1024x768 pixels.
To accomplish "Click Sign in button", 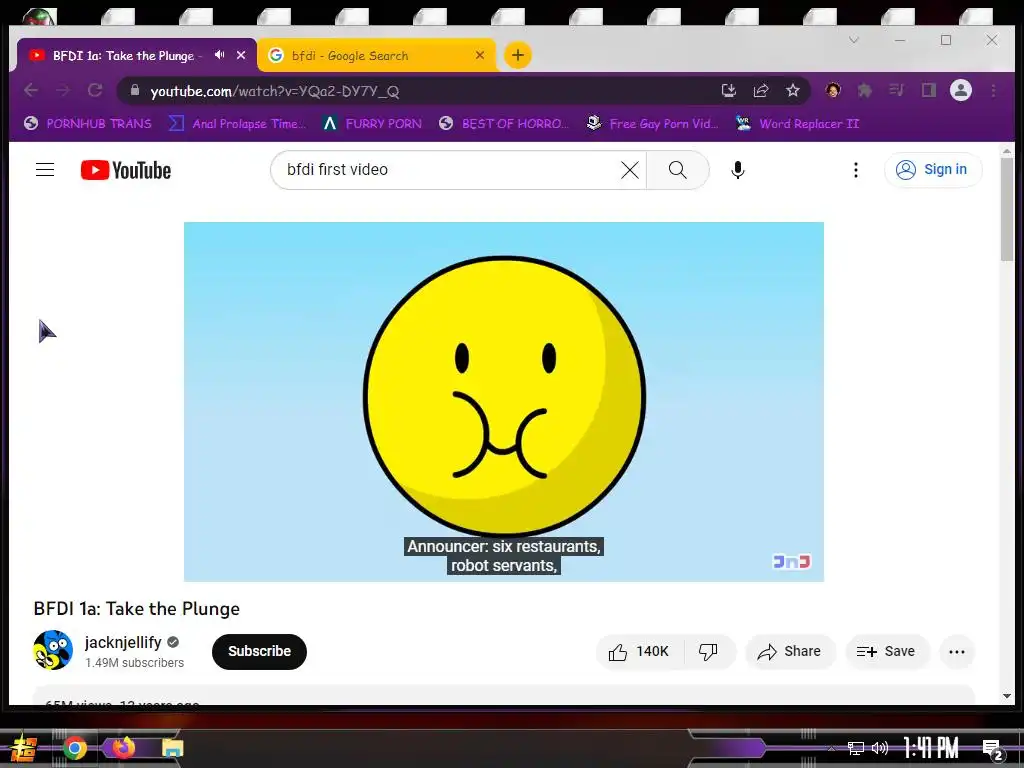I will (933, 170).
